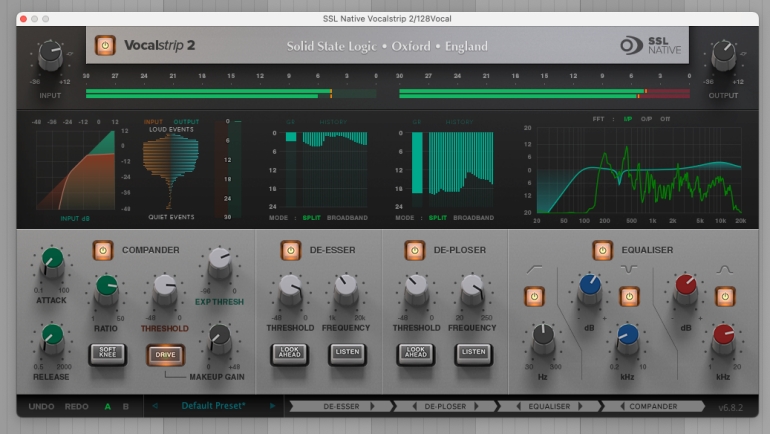The height and width of the screenshot is (434, 770).
Task: Toggle the Equaliser section power button
Action: click(x=603, y=250)
